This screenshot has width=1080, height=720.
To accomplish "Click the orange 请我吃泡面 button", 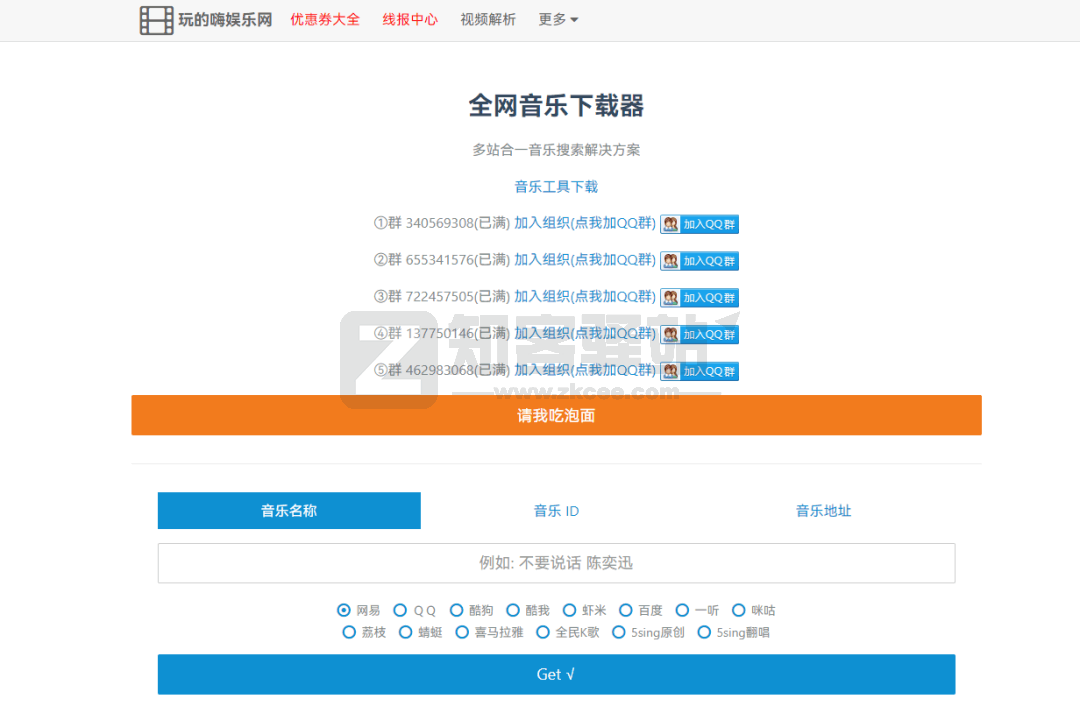I will point(556,415).
